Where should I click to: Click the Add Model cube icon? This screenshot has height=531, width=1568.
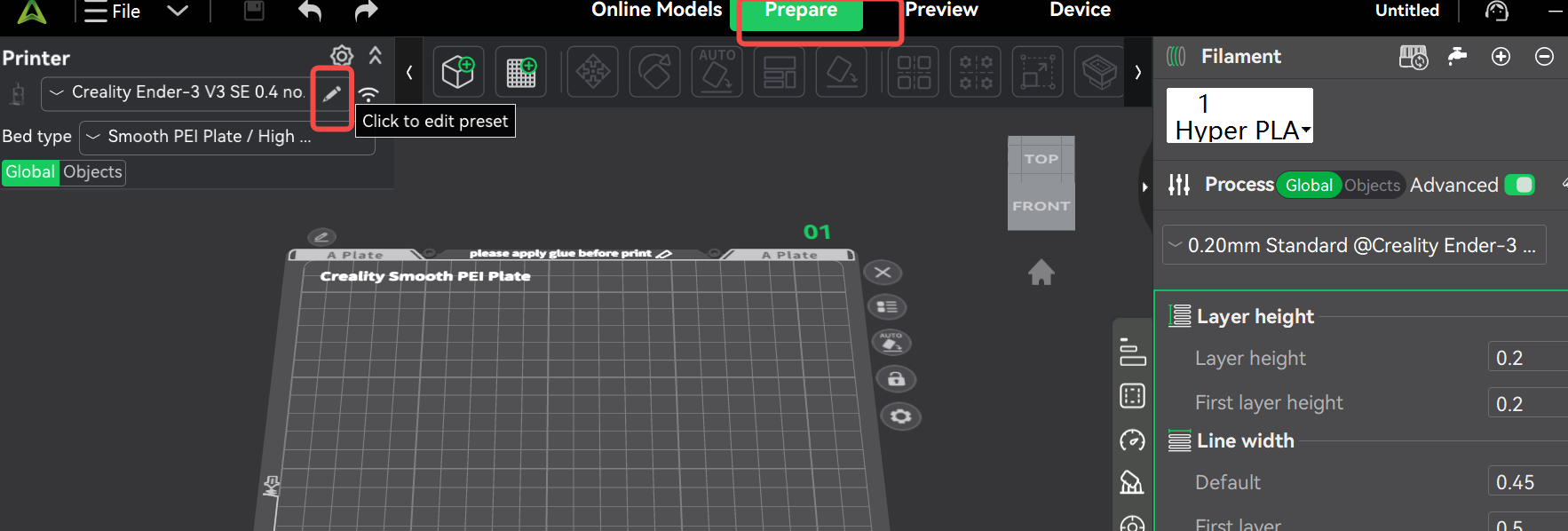click(458, 71)
